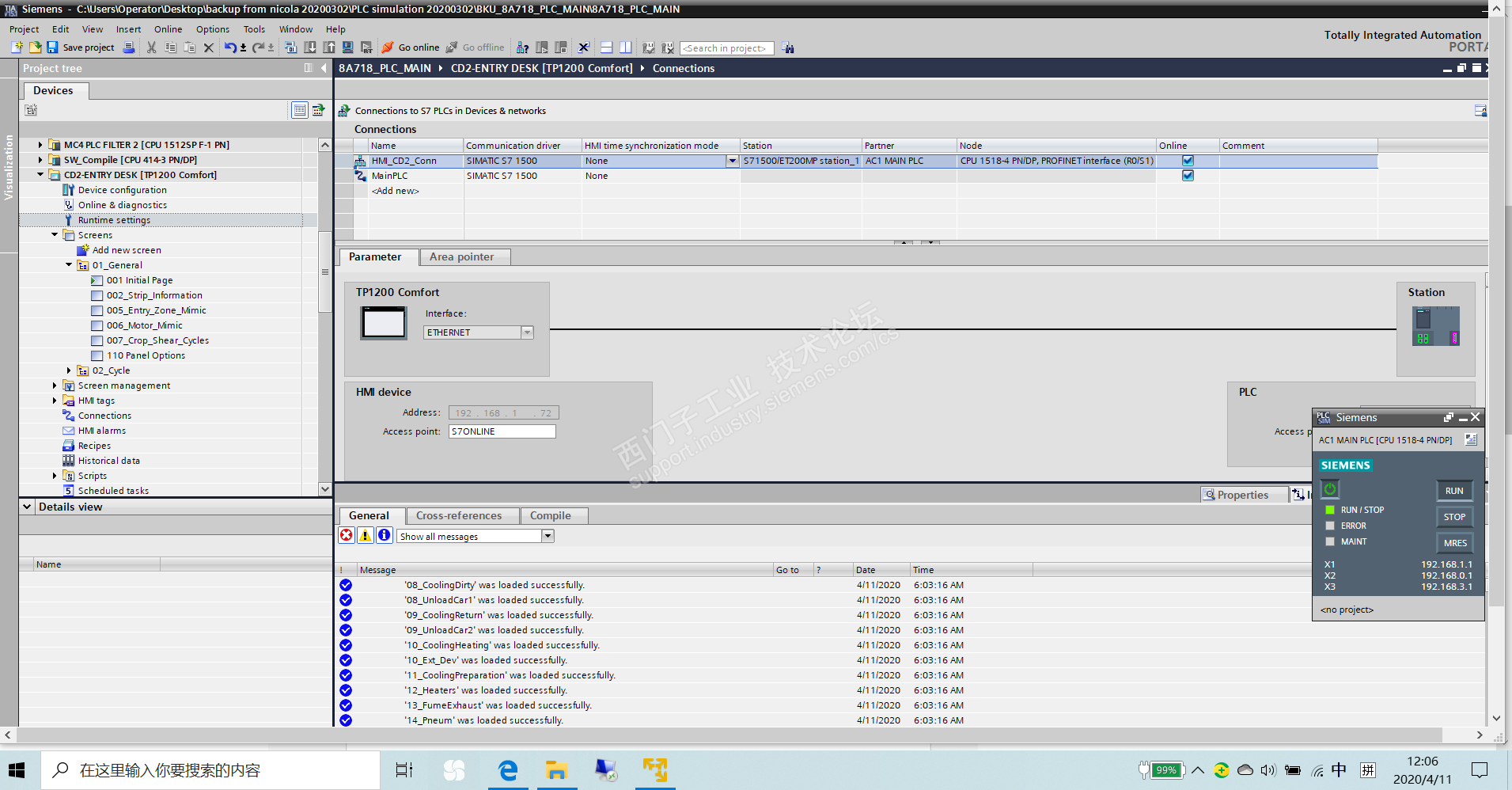Click the Download to device icon
The height and width of the screenshot is (790, 1512).
click(309, 47)
